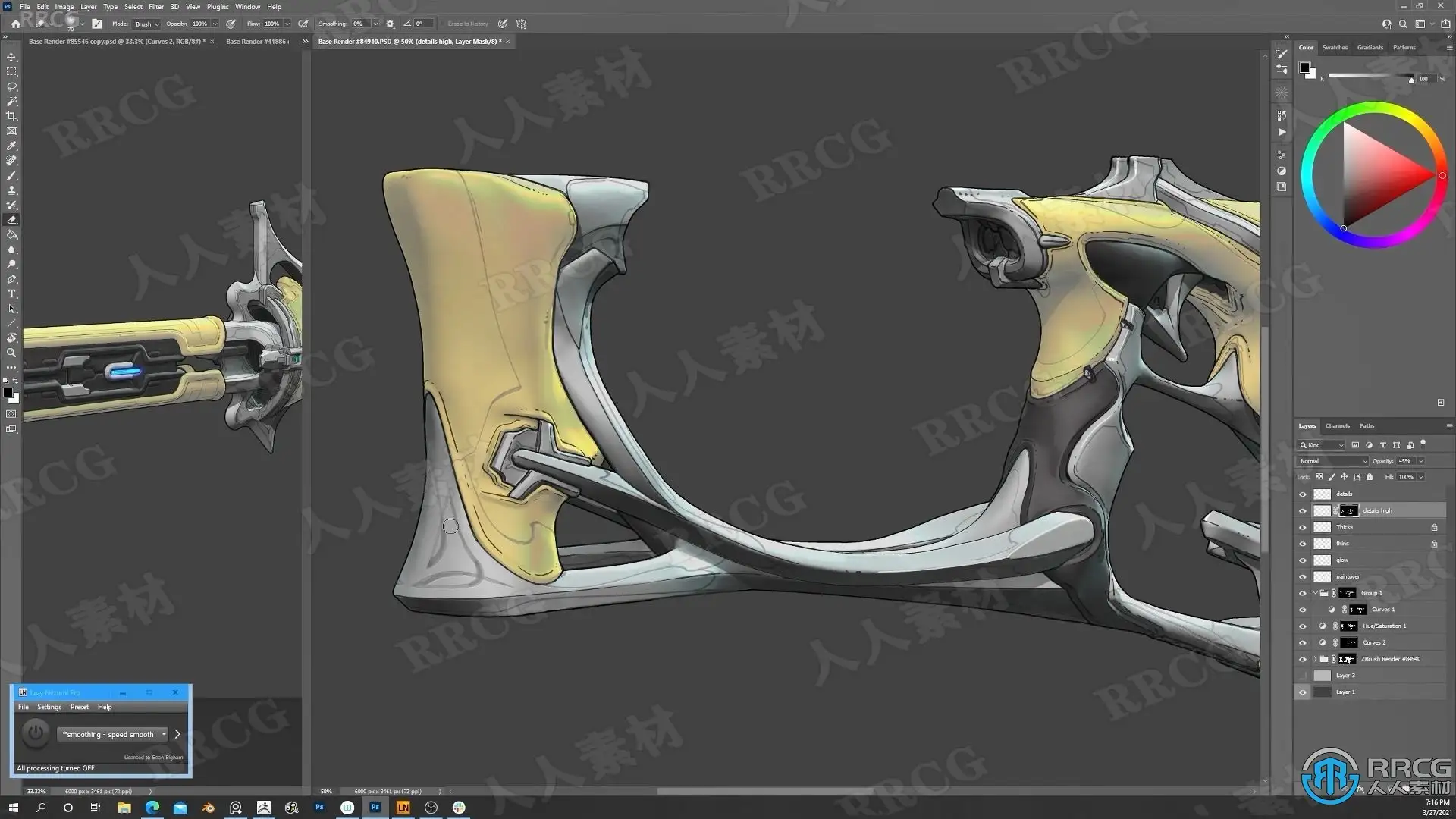Select the Clone Stamp tool
The height and width of the screenshot is (819, 1456).
click(x=11, y=190)
